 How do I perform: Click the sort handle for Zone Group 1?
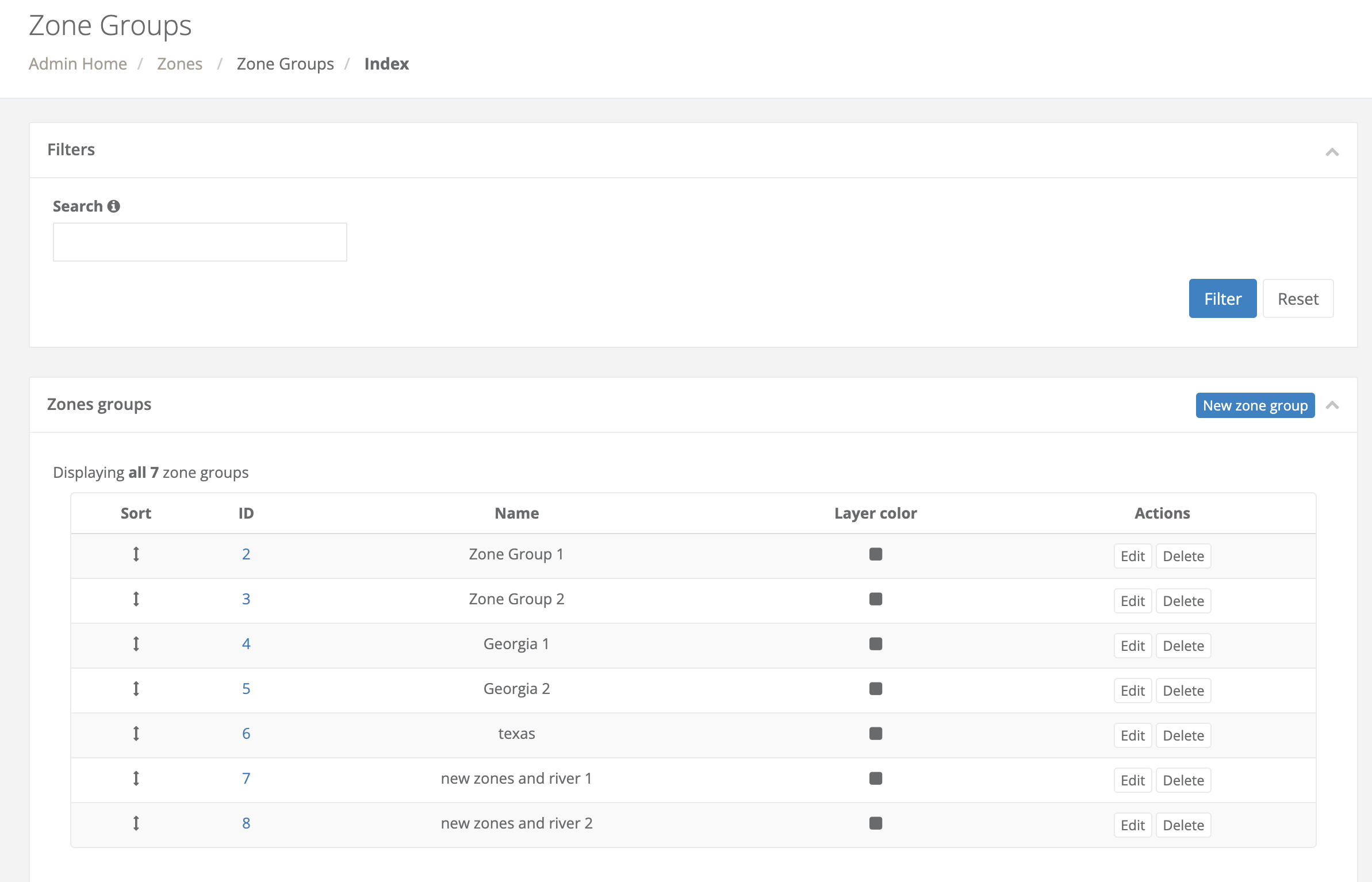point(136,554)
